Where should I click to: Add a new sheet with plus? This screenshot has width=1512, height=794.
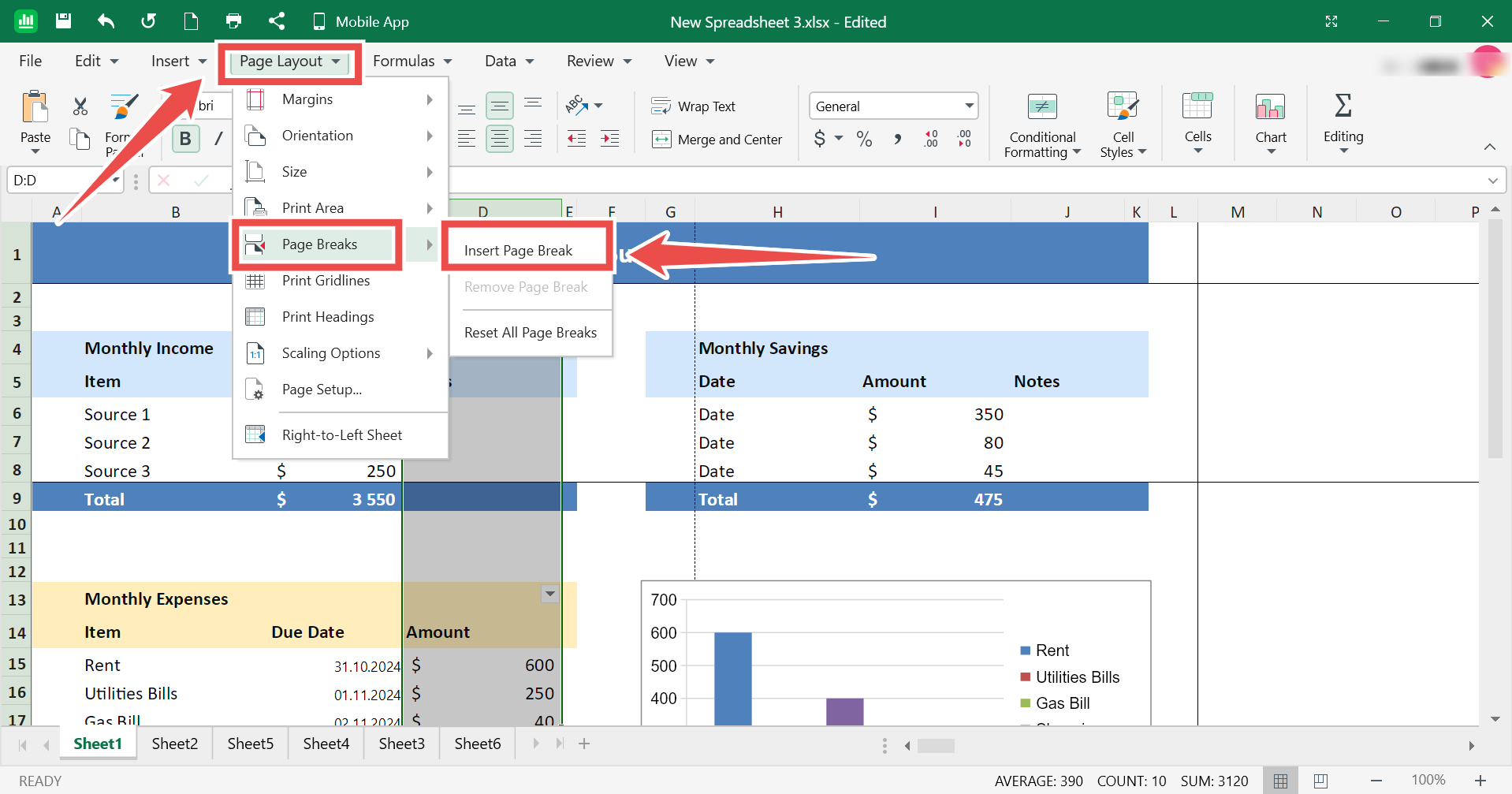(584, 744)
